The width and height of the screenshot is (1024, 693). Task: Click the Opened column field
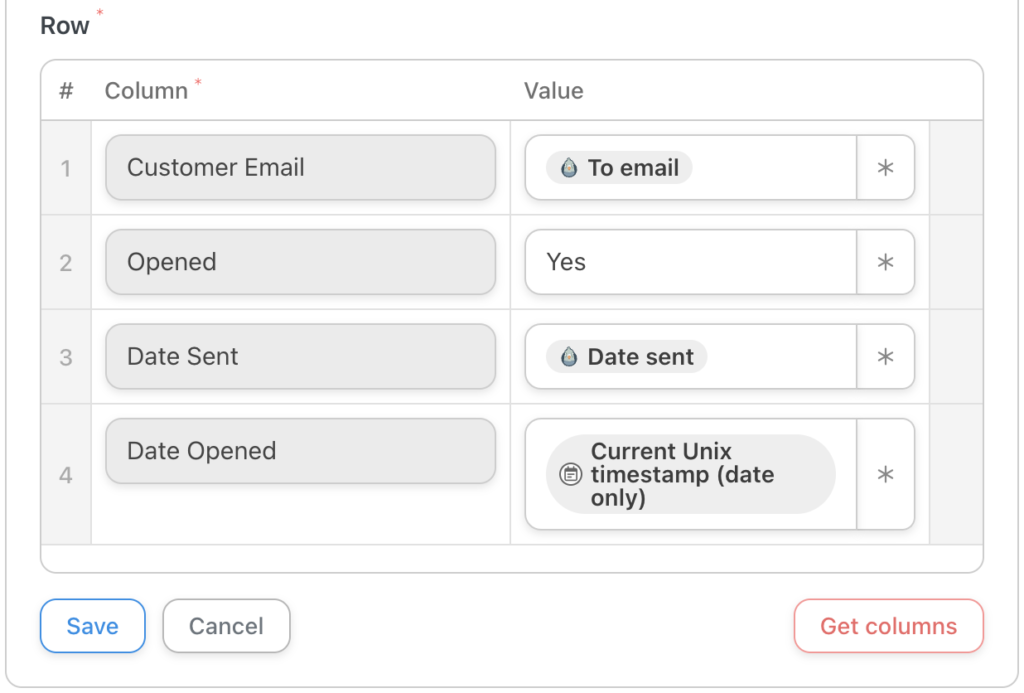(300, 262)
